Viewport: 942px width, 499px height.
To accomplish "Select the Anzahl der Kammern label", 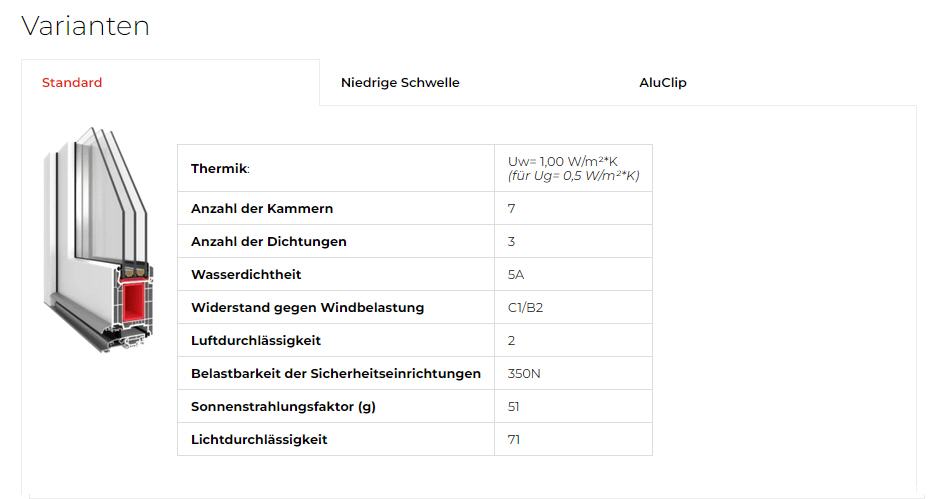I will click(x=262, y=208).
